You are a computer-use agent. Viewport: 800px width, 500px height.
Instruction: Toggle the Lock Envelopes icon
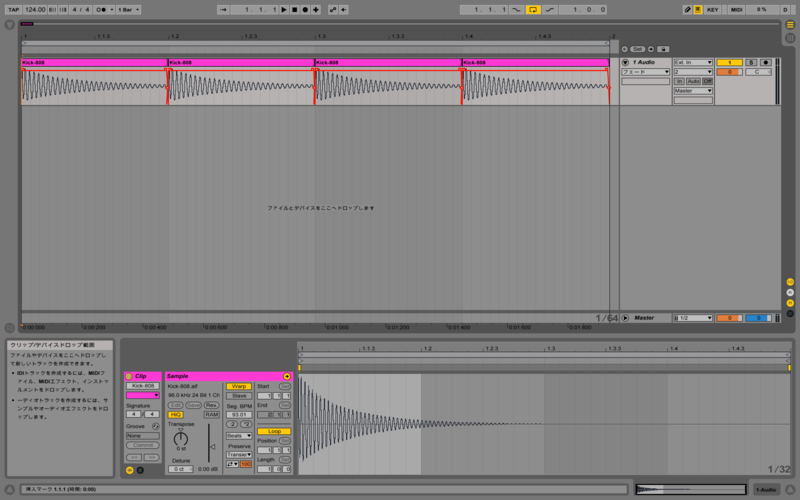[663, 49]
